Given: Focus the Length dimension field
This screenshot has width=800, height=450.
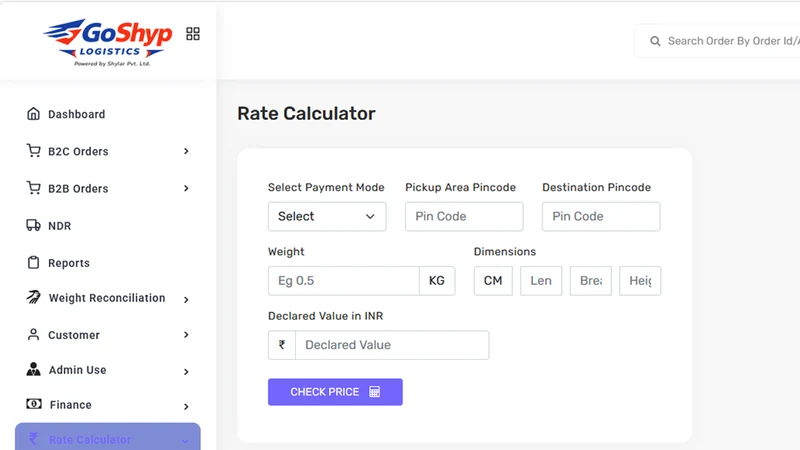Looking at the screenshot, I should (x=541, y=281).
